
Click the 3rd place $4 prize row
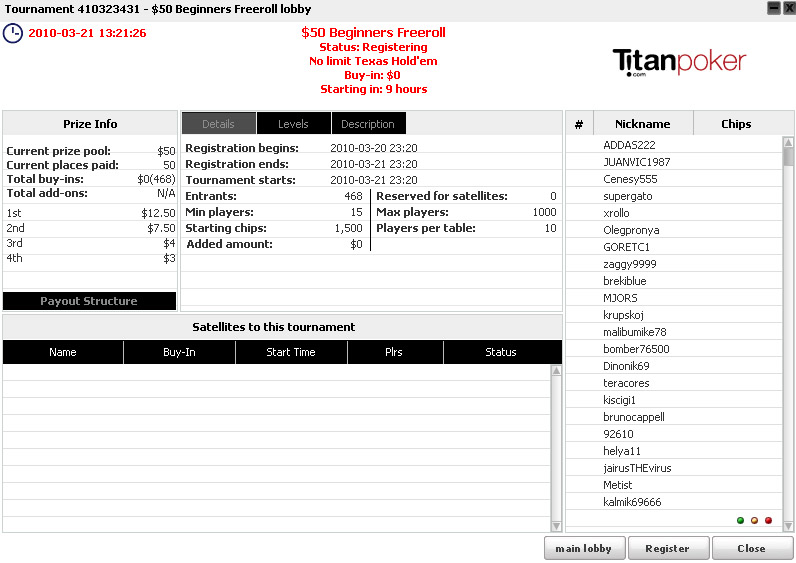90,243
